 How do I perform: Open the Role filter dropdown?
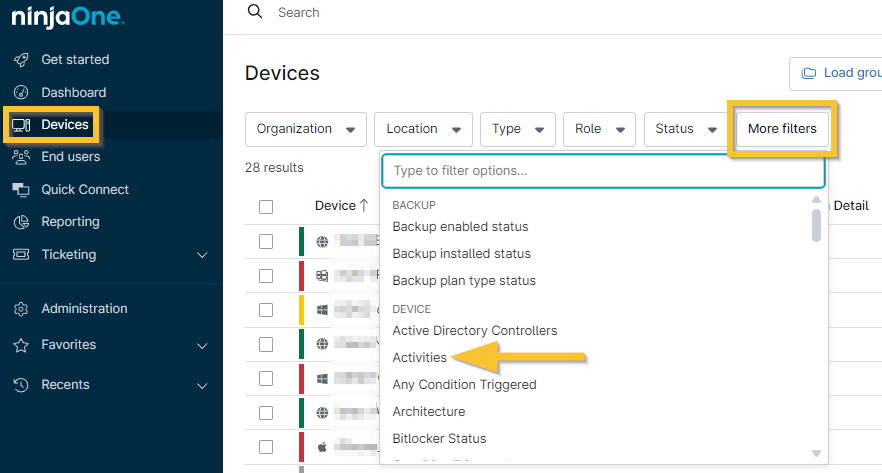(600, 129)
